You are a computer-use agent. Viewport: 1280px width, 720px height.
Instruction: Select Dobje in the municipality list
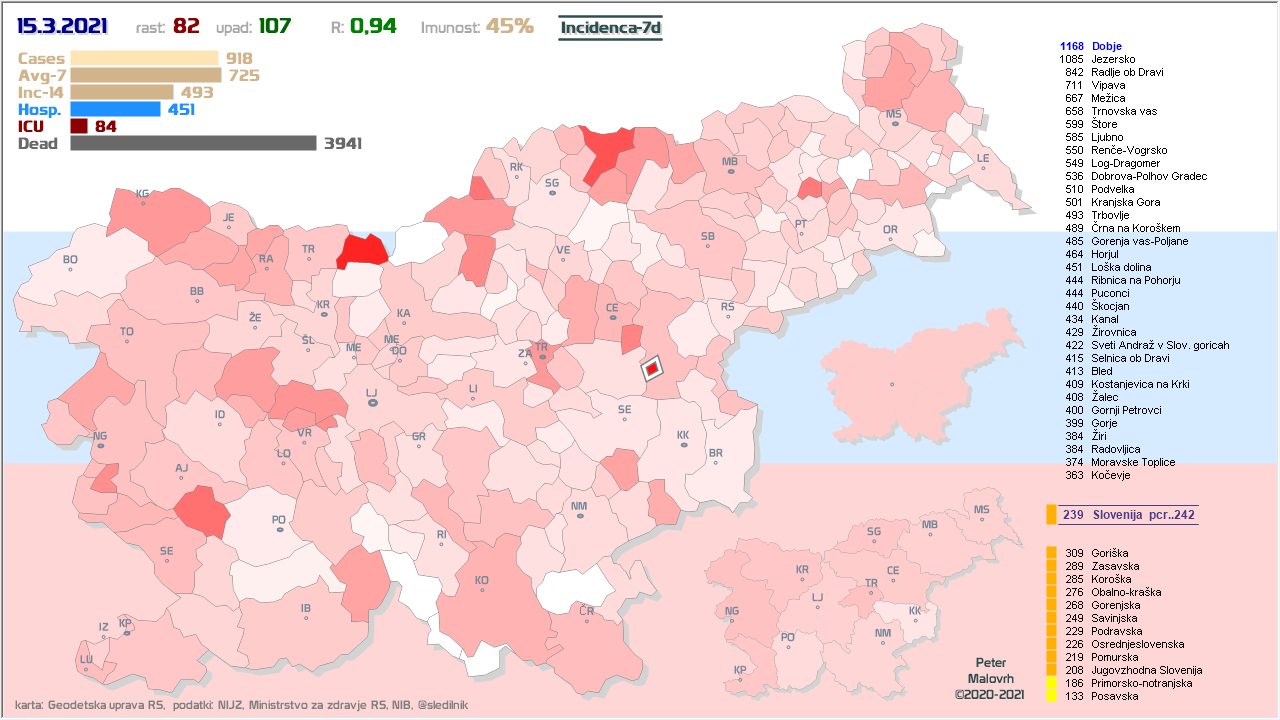coord(1106,46)
